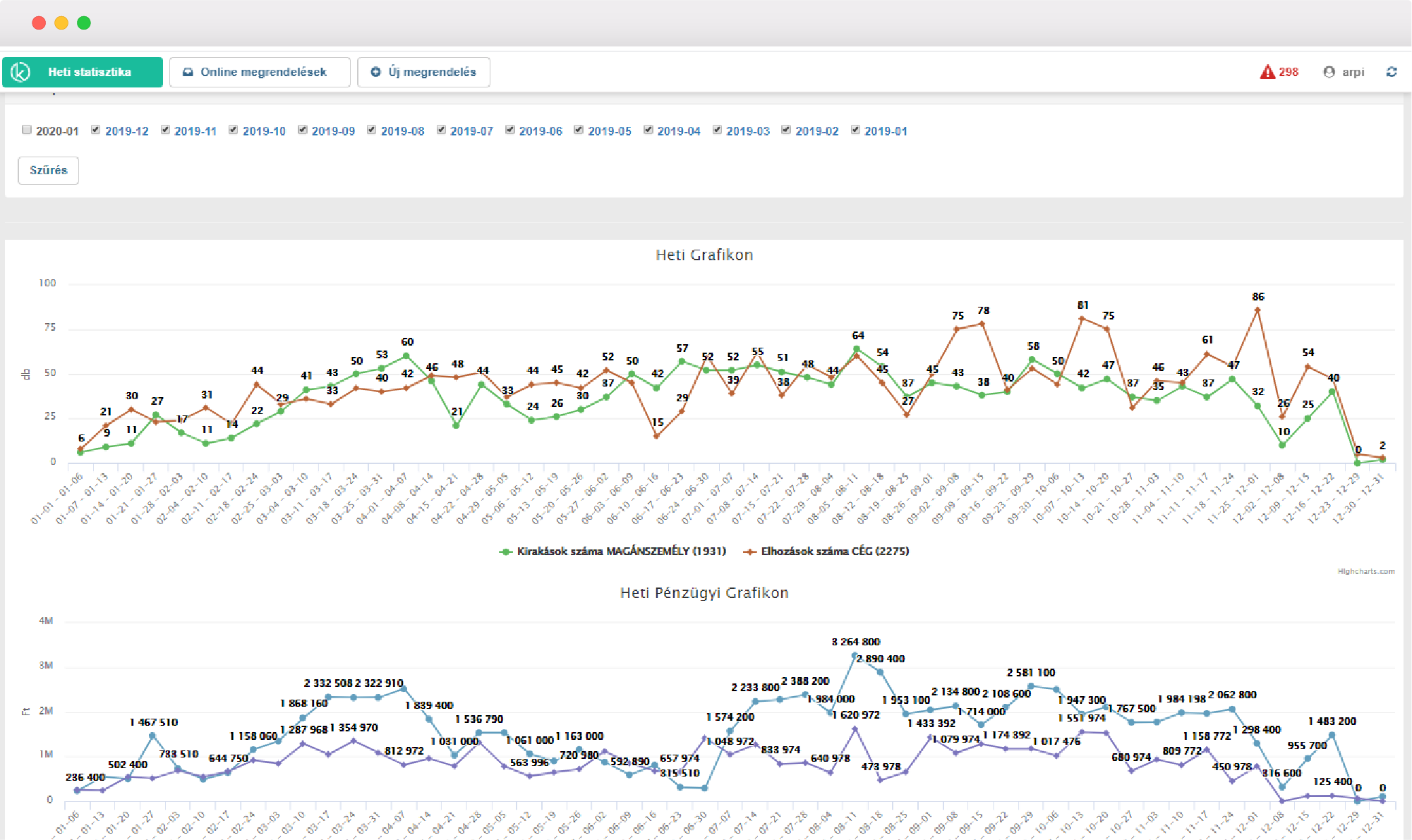Click the 86 peak data point

point(1257,310)
